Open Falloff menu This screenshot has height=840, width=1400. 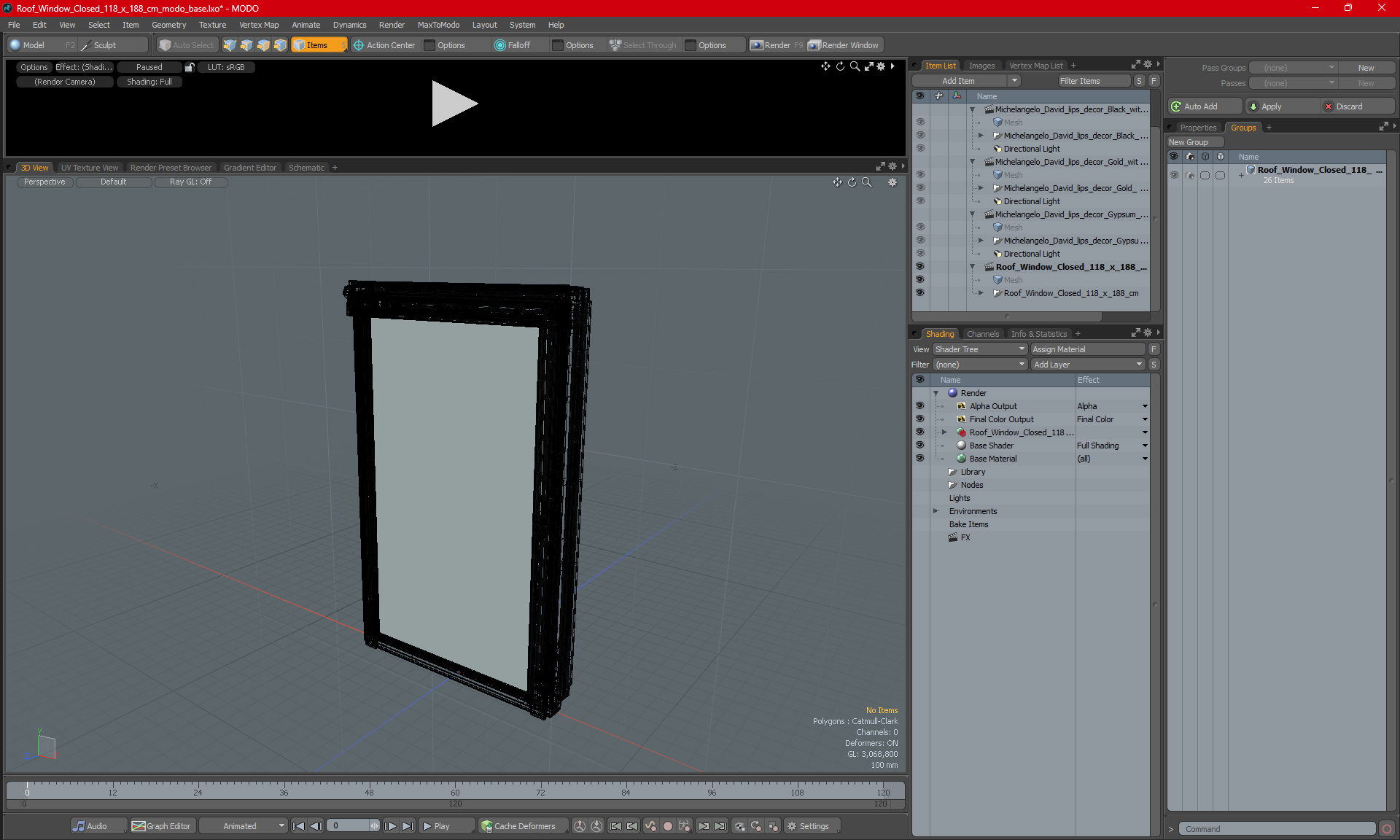coord(518,45)
